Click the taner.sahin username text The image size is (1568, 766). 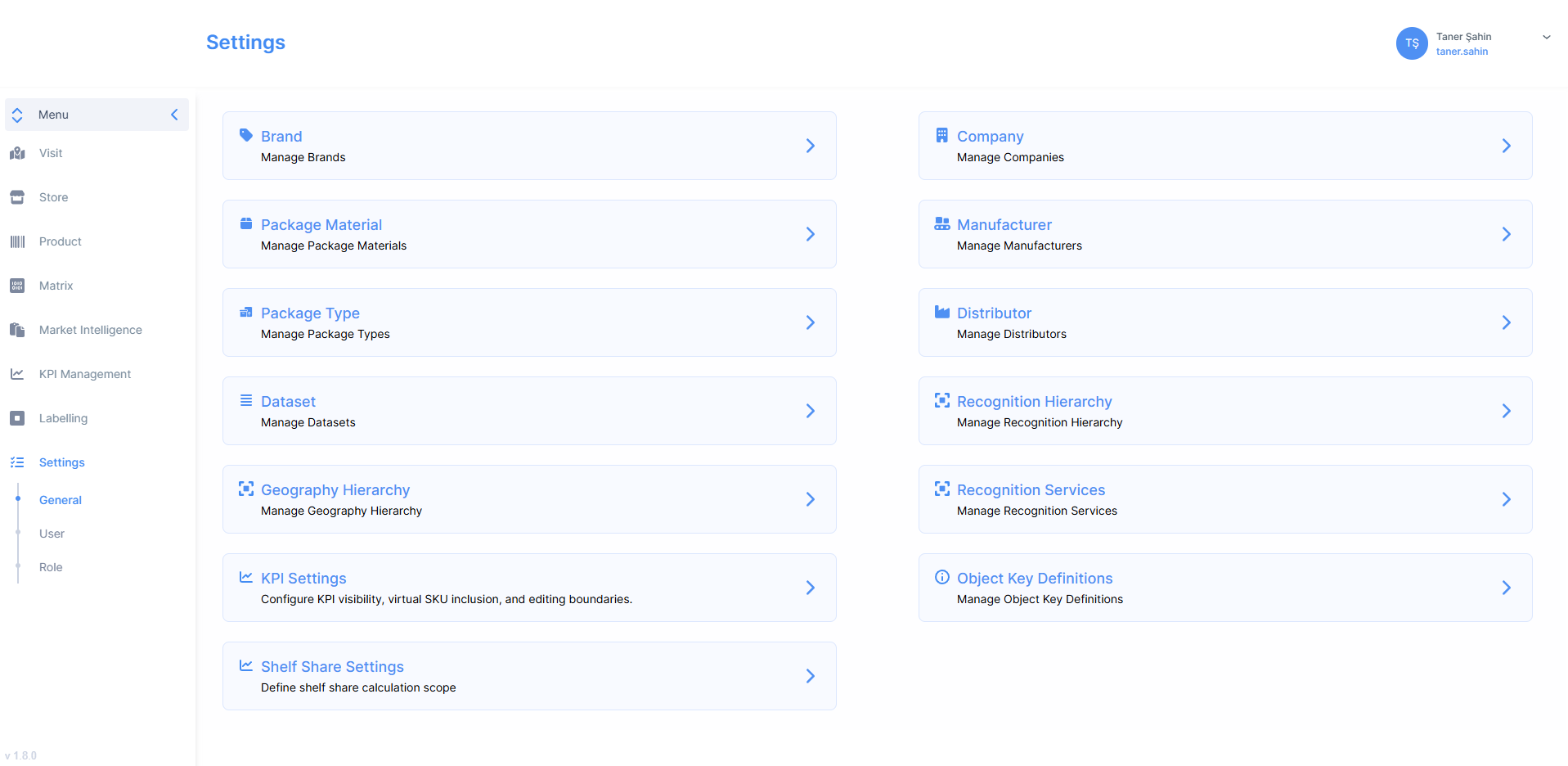point(1462,52)
